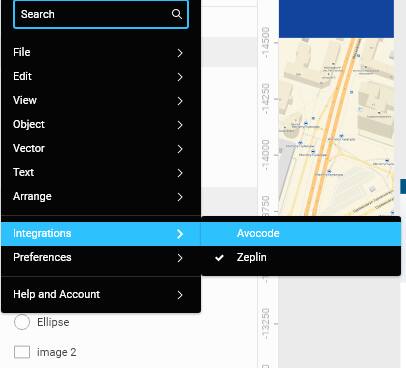The height and width of the screenshot is (368, 406).
Task: Click the Search input field
Action: click(x=101, y=14)
